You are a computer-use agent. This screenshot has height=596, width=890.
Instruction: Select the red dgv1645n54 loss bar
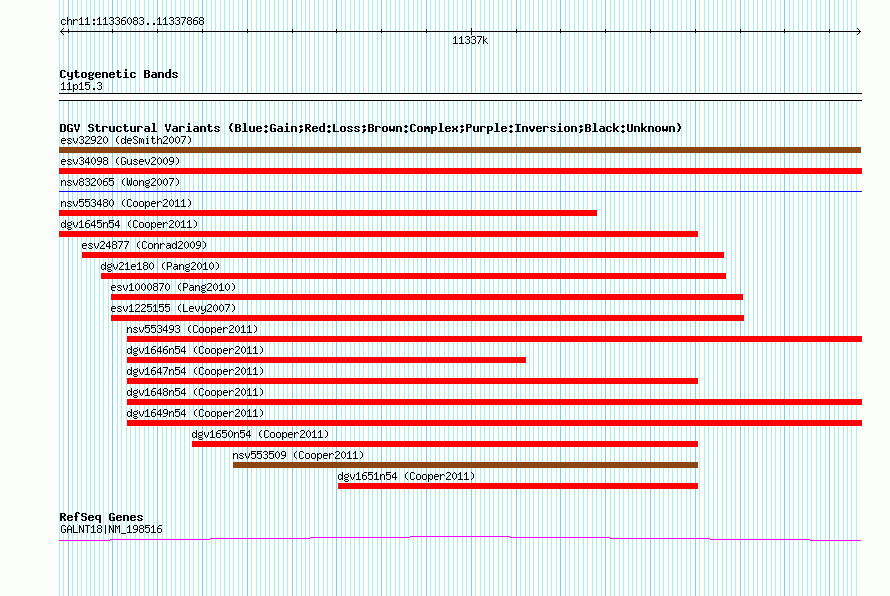tap(378, 234)
